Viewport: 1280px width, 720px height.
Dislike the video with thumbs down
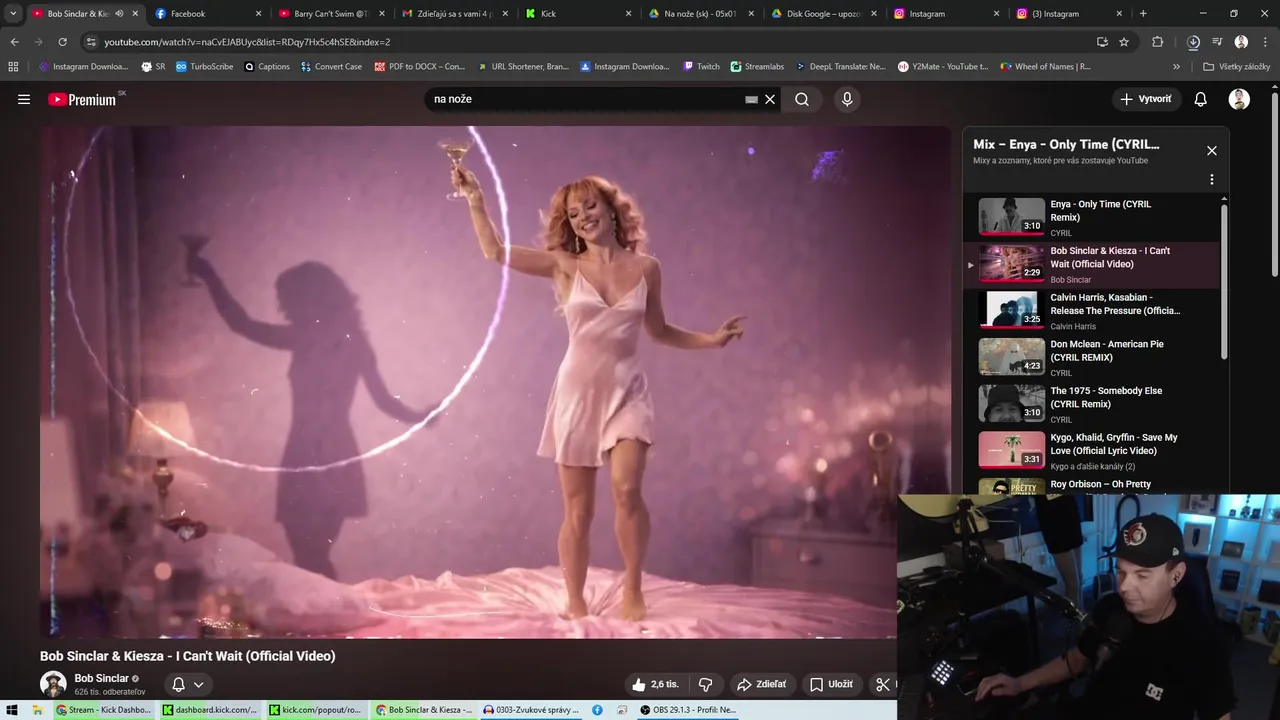706,684
